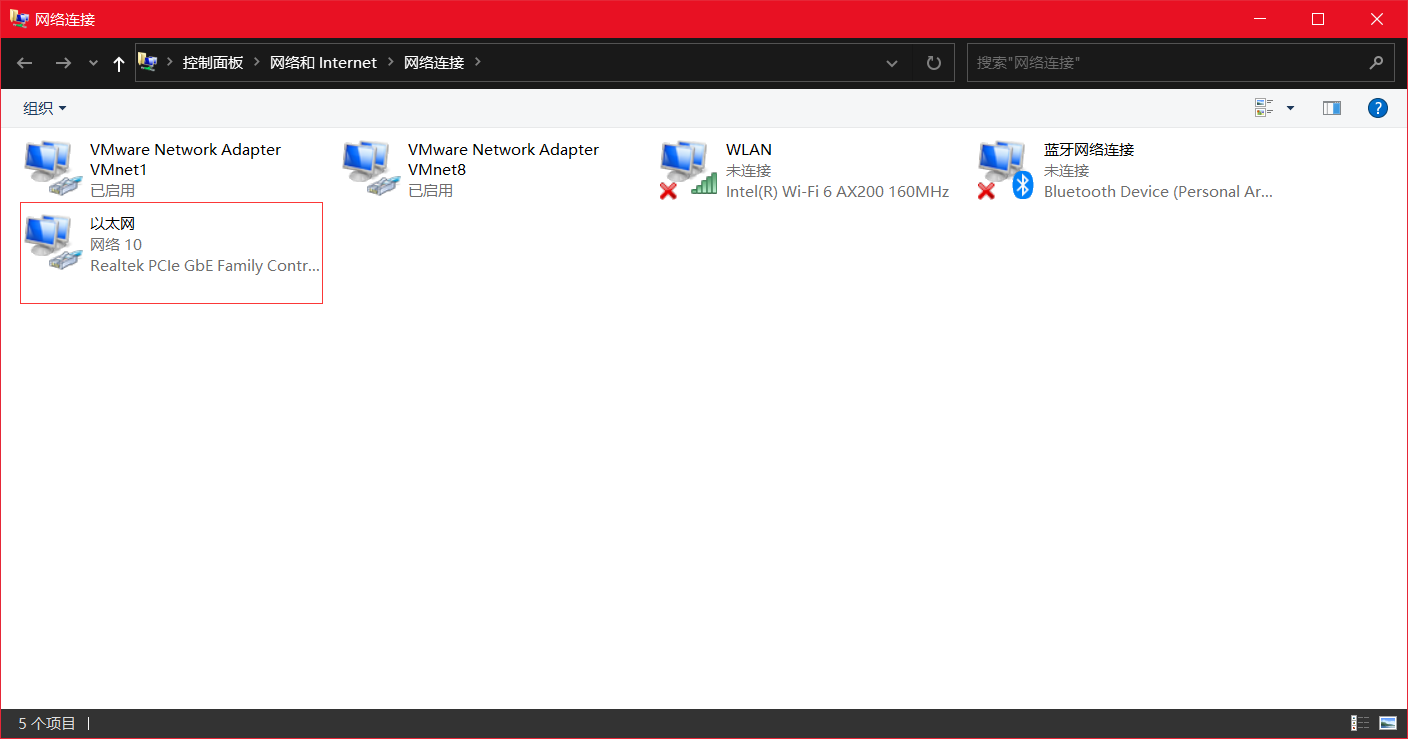Open the view options dropdown arrow
This screenshot has height=739, width=1408.
pyautogui.click(x=1290, y=108)
